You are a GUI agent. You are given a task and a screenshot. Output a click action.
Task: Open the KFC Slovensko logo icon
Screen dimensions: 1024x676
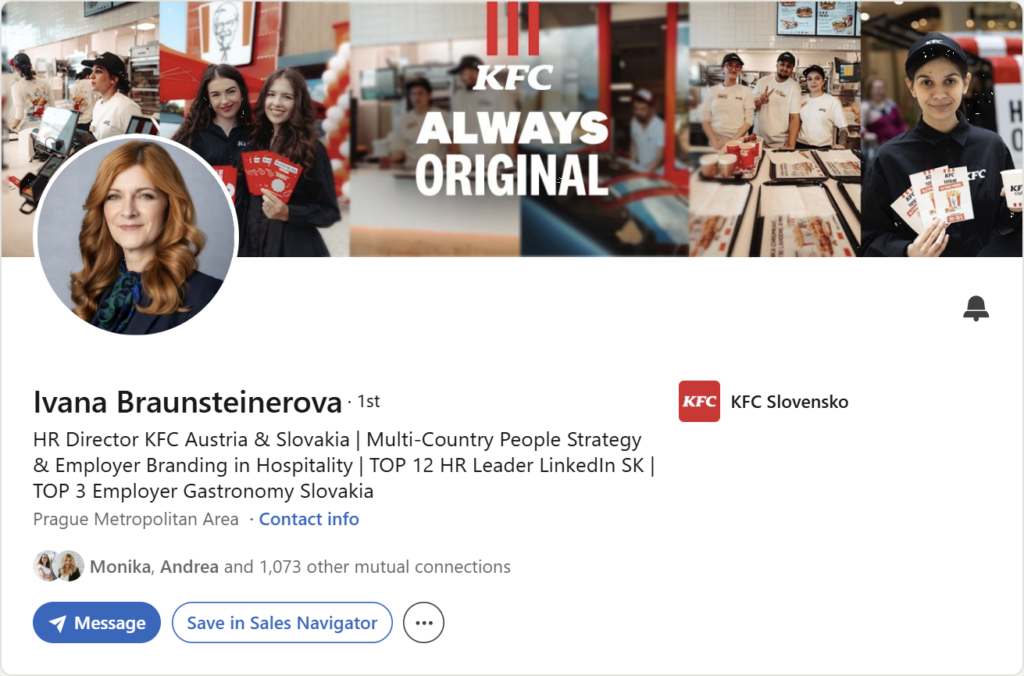coord(699,401)
